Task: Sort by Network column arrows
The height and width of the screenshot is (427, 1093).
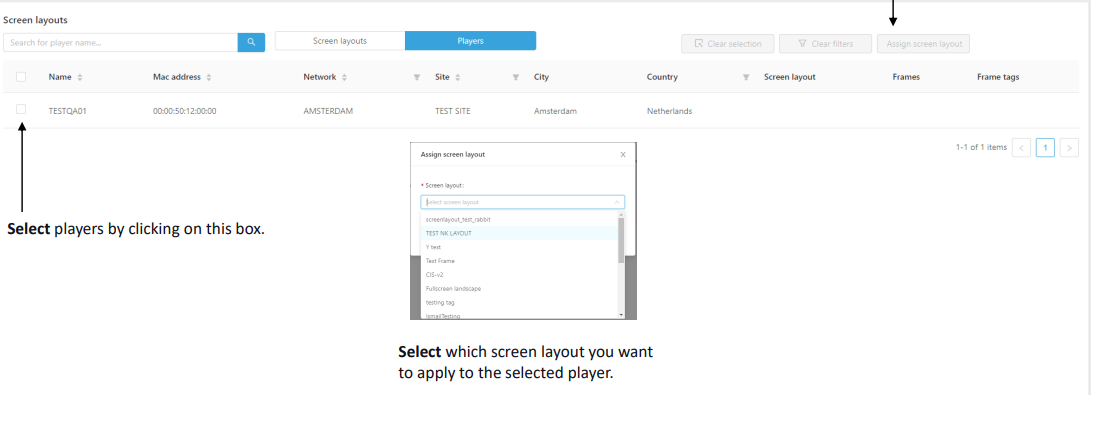Action: pyautogui.click(x=344, y=77)
